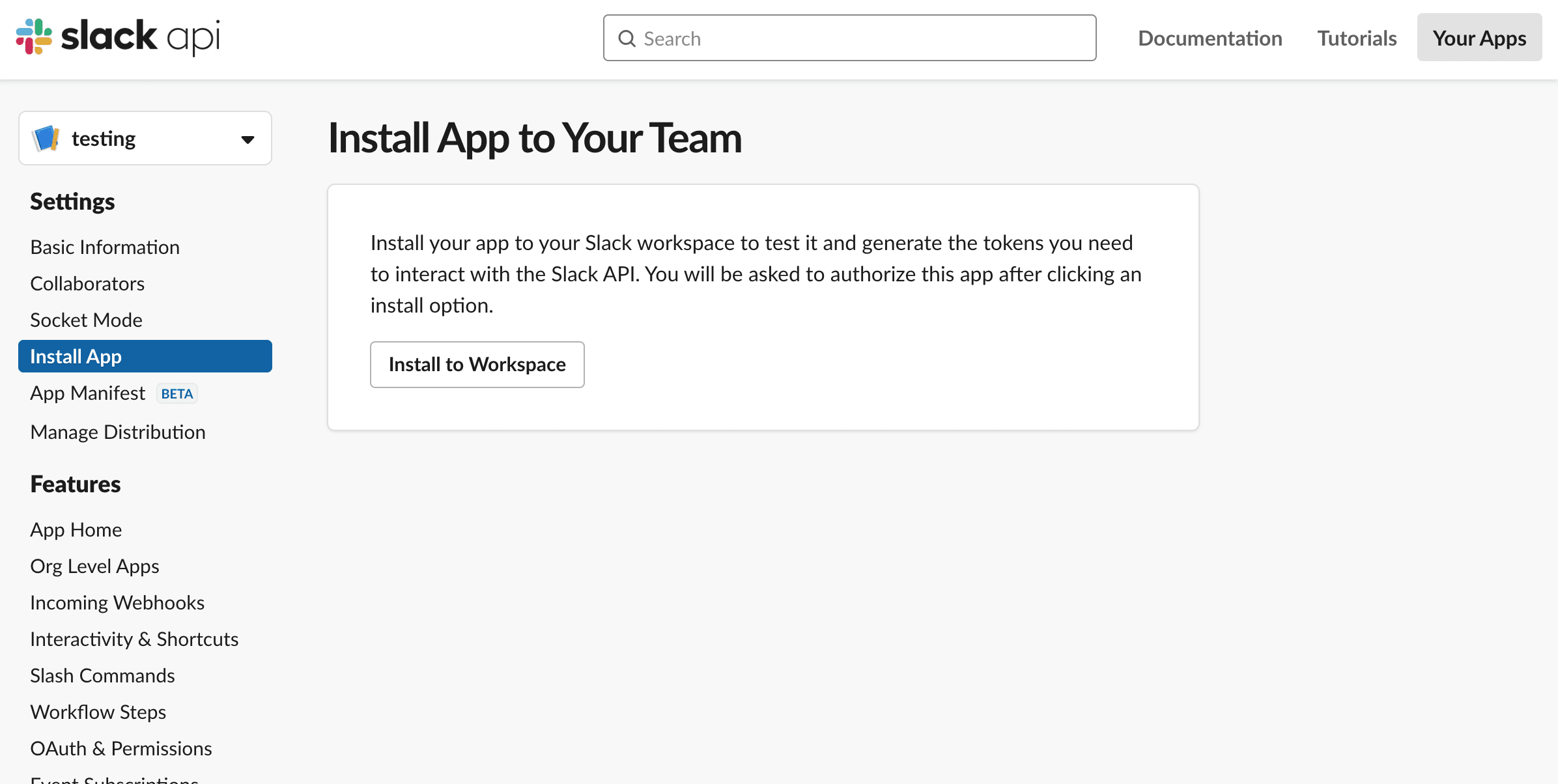
Task: Open Basic Information settings
Action: click(x=105, y=247)
